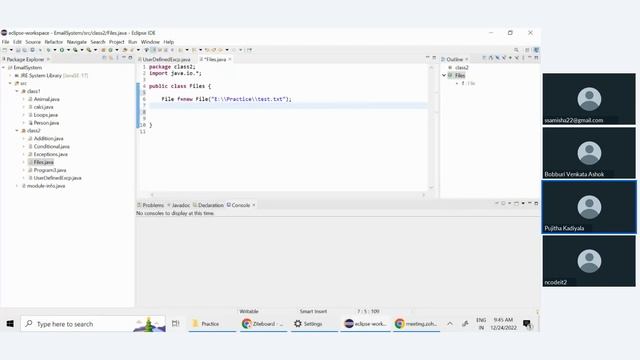Screen dimensions: 640x360
Task: Close the Files.java editor tab
Action: (230, 59)
